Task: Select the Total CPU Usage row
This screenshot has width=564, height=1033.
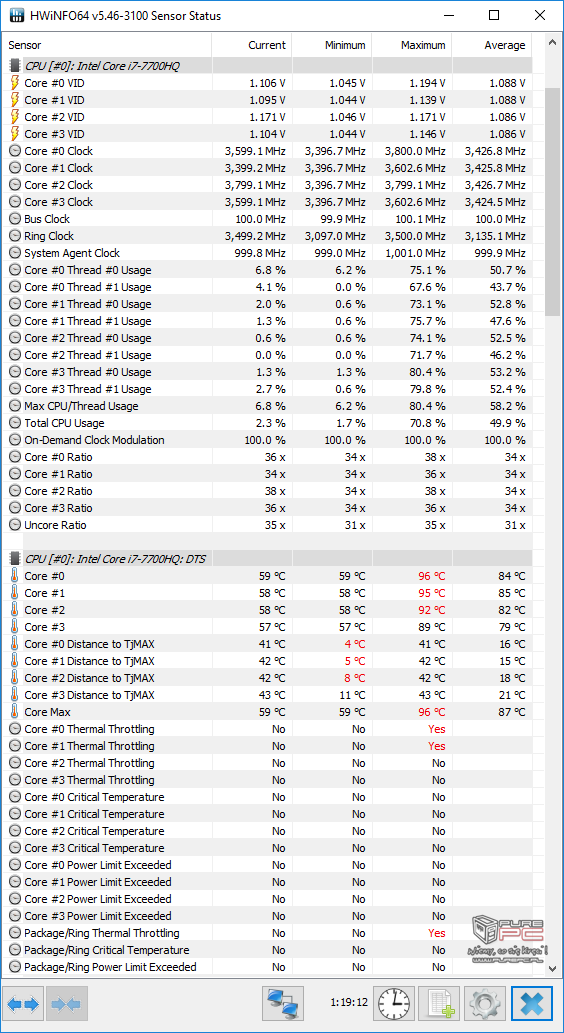Action: point(268,423)
